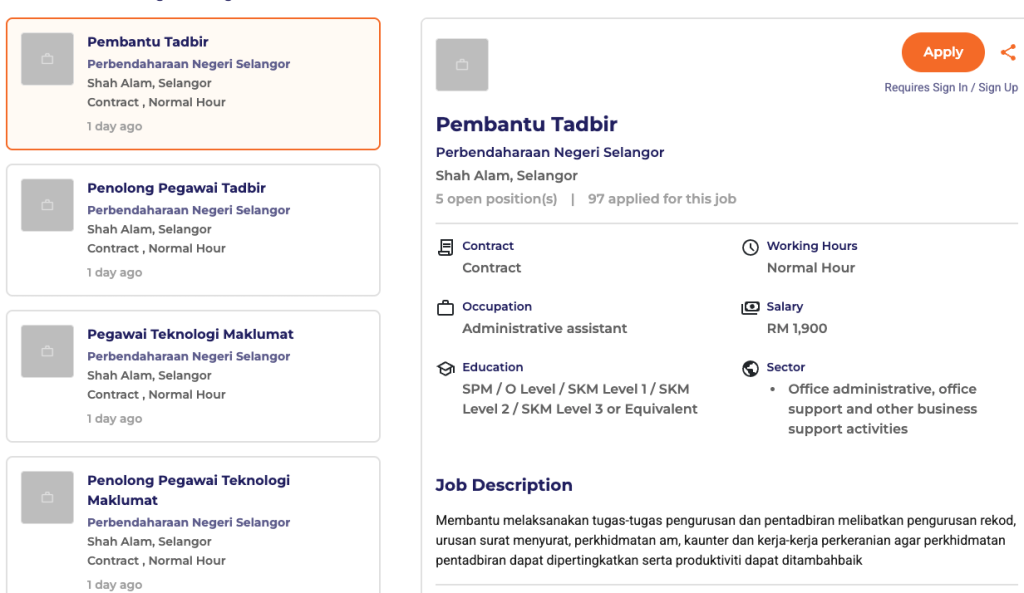The width and height of the screenshot is (1024, 593).
Task: Click the Pembantu Tadbir heading in details panel
Action: (x=526, y=125)
